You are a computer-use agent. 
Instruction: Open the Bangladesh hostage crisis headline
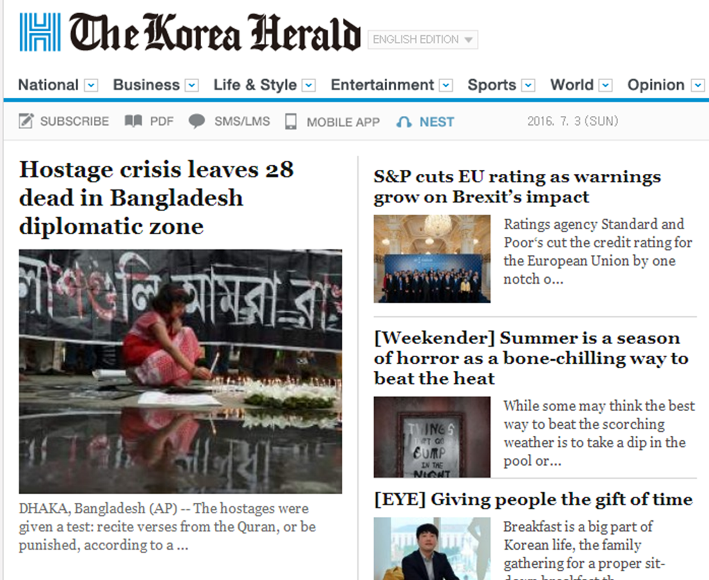pyautogui.click(x=156, y=198)
